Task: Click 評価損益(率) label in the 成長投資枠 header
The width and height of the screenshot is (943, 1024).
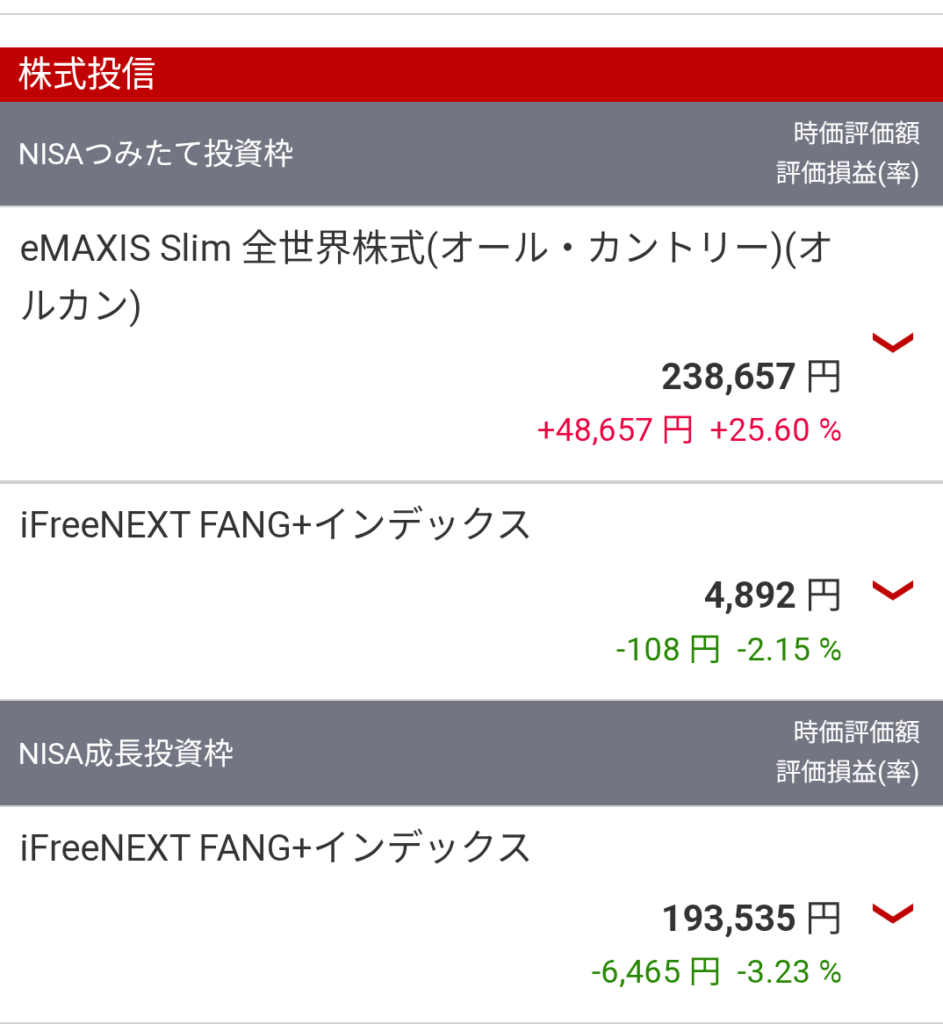Action: tap(847, 772)
